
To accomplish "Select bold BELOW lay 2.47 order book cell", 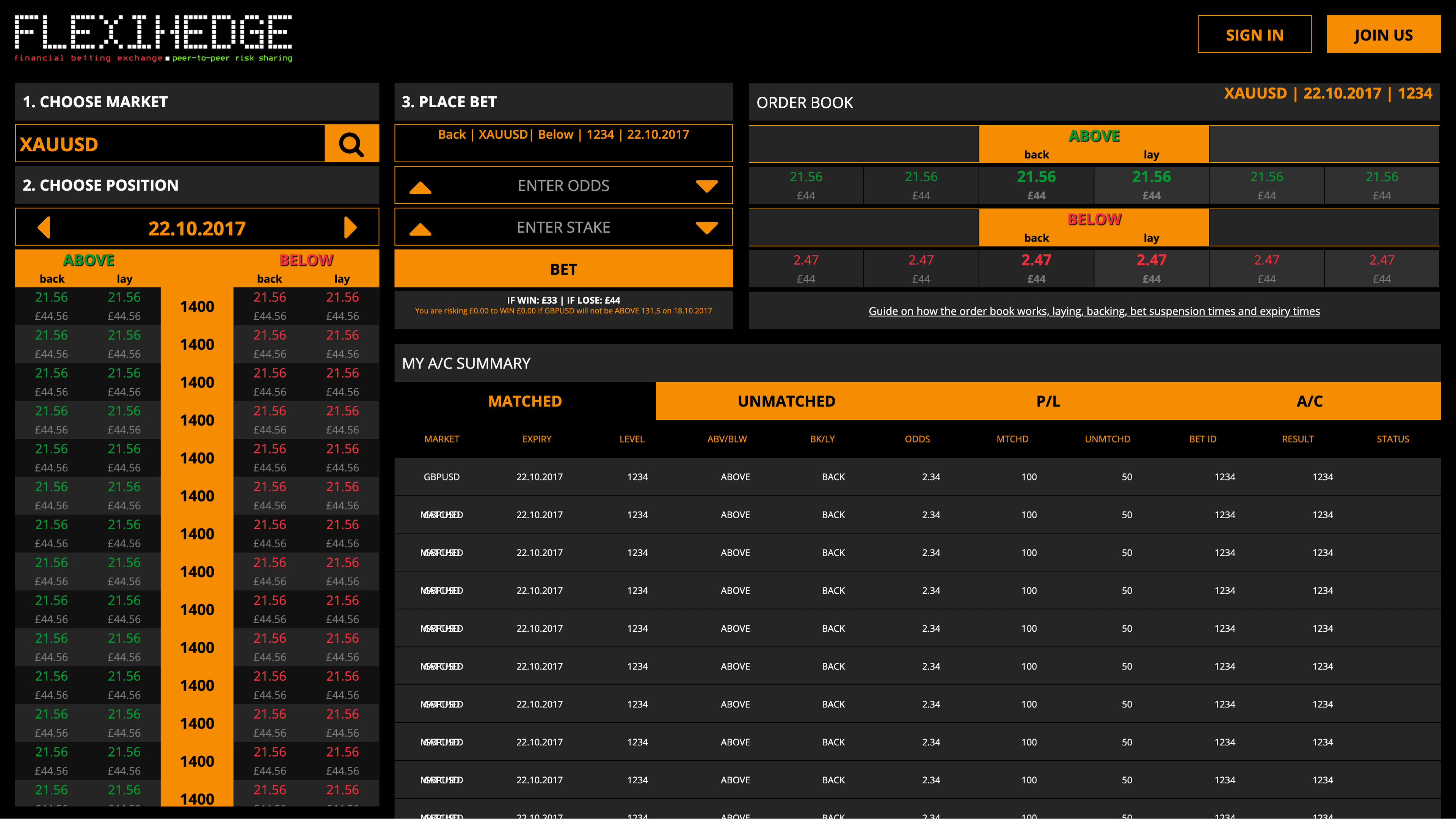I will coord(1151,268).
